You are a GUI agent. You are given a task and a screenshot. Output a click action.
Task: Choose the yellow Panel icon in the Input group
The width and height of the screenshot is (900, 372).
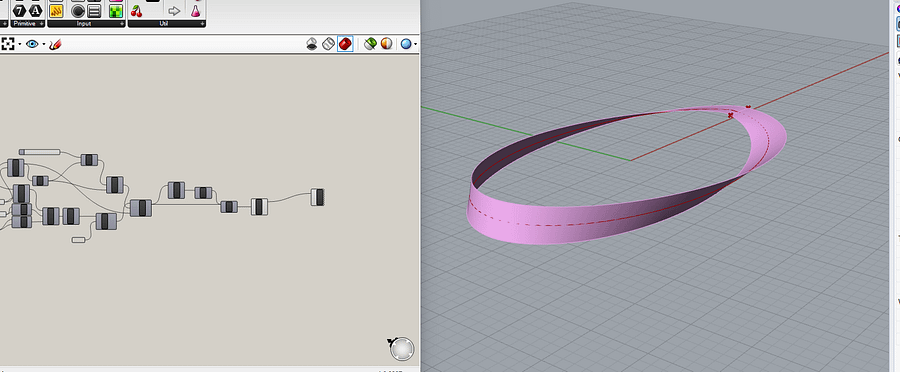pos(56,11)
